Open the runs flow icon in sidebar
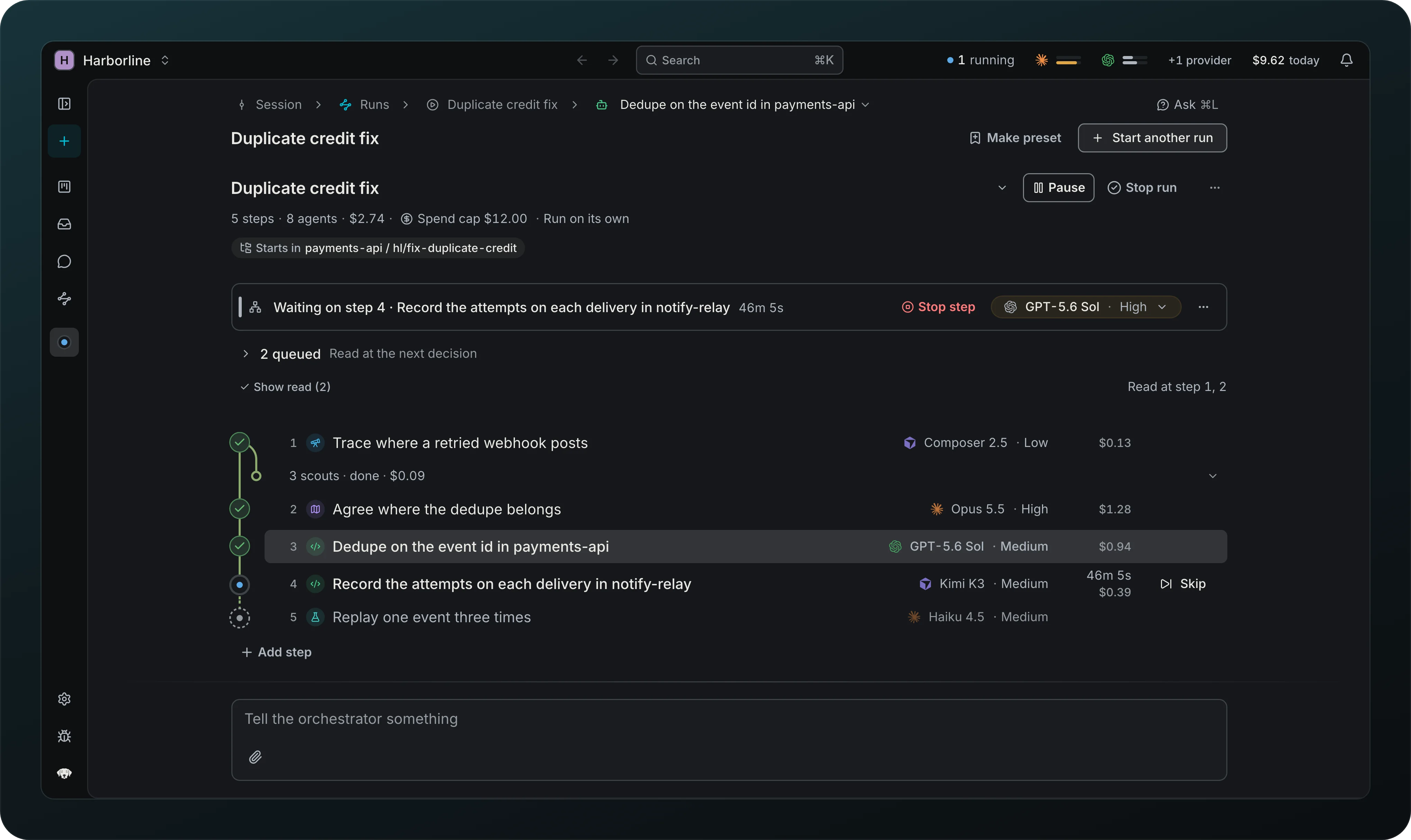The height and width of the screenshot is (840, 1411). [64, 299]
